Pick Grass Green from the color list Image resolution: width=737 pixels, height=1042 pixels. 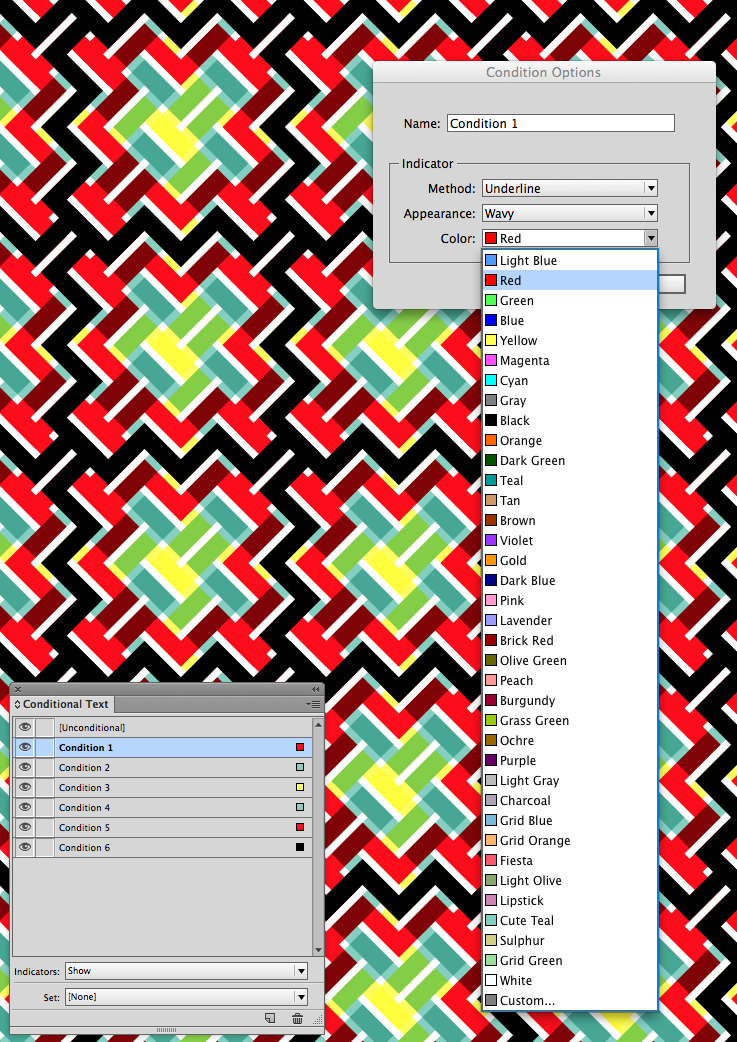point(534,721)
